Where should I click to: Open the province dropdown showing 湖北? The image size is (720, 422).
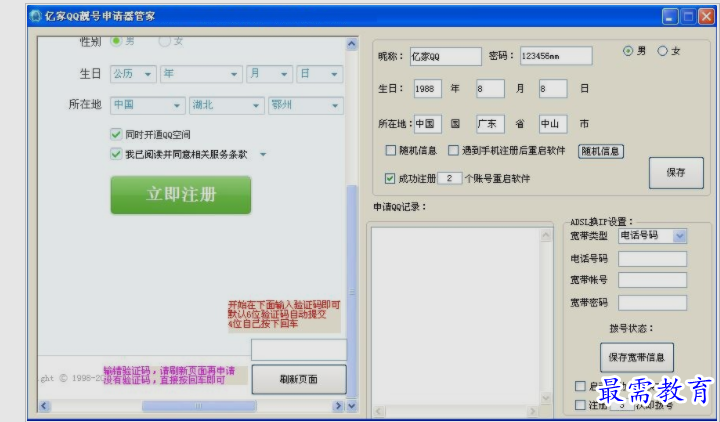point(226,105)
